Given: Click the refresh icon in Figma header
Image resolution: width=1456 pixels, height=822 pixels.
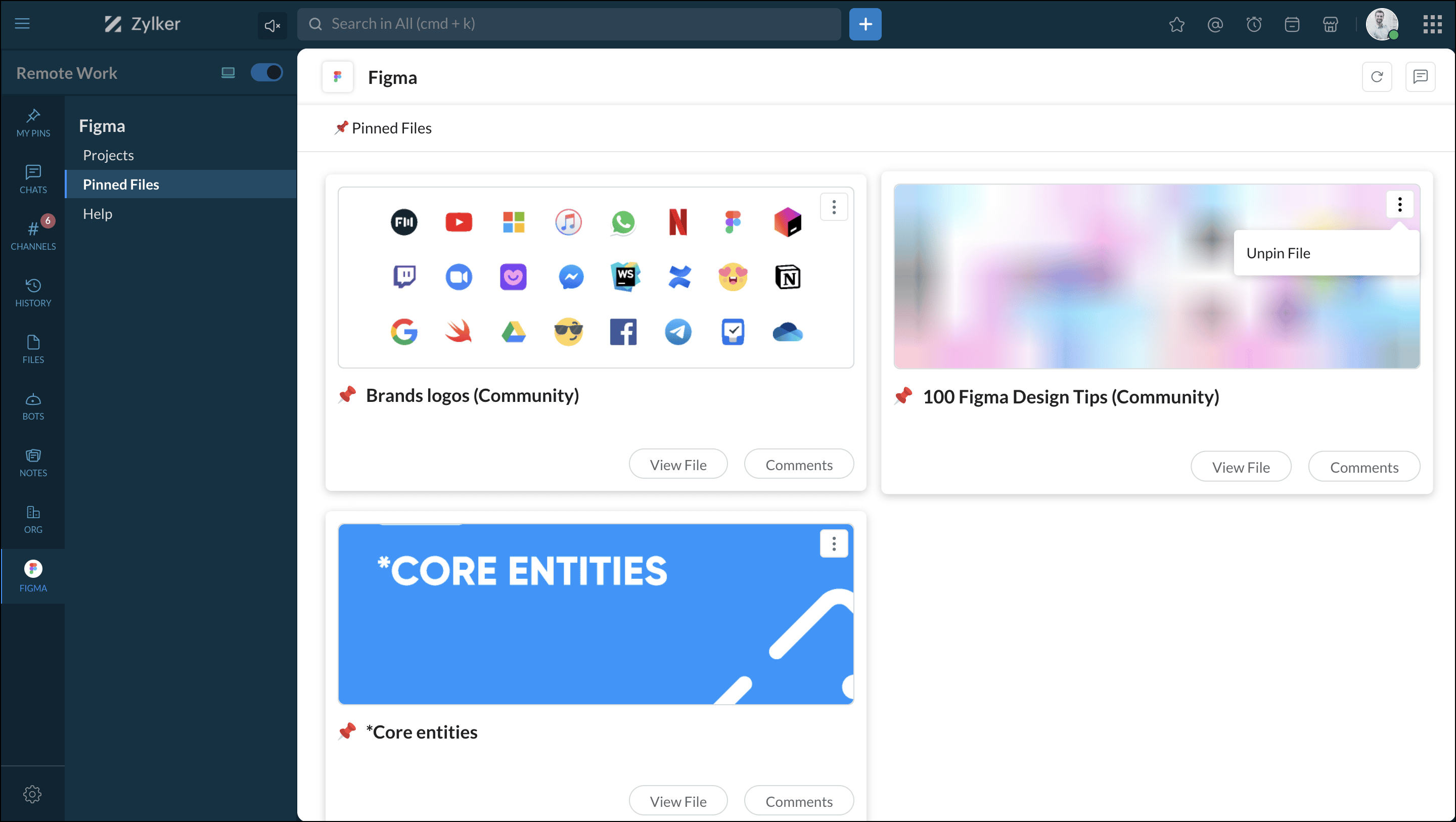Looking at the screenshot, I should (1376, 77).
